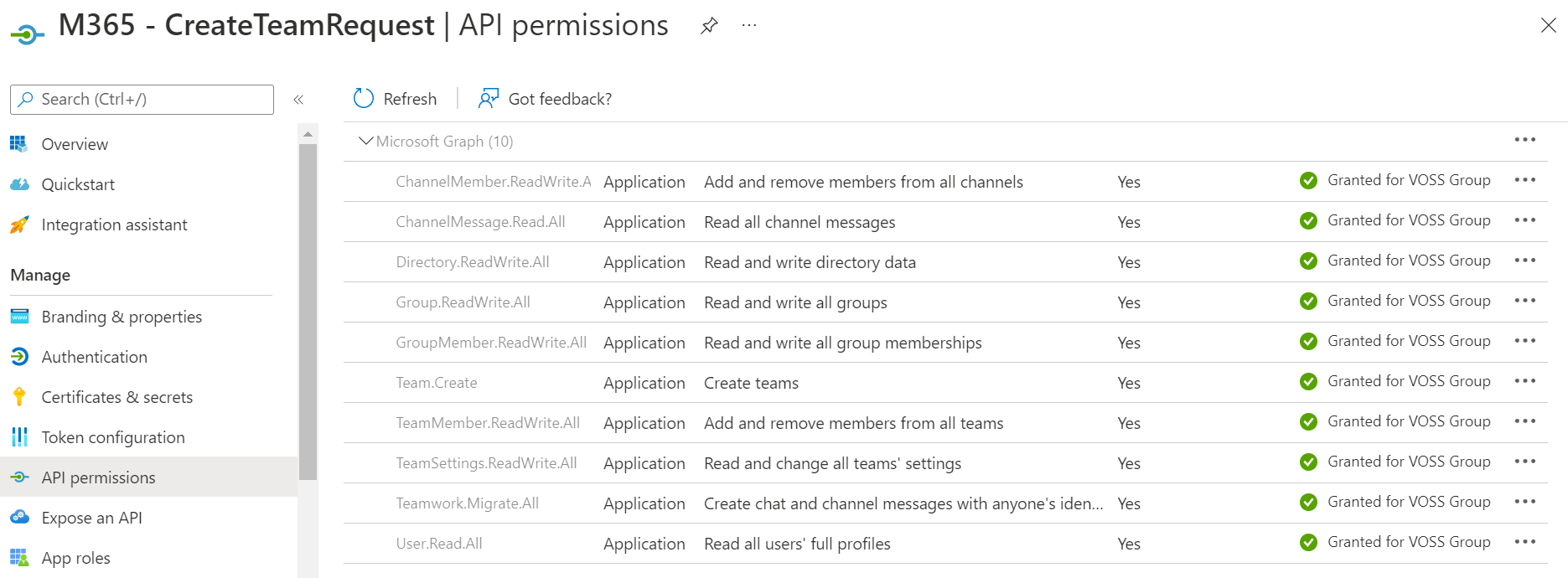Click the sidebar vertical scrollbar thumb
Screen dimensions: 1568x578
pyautogui.click(x=308, y=312)
